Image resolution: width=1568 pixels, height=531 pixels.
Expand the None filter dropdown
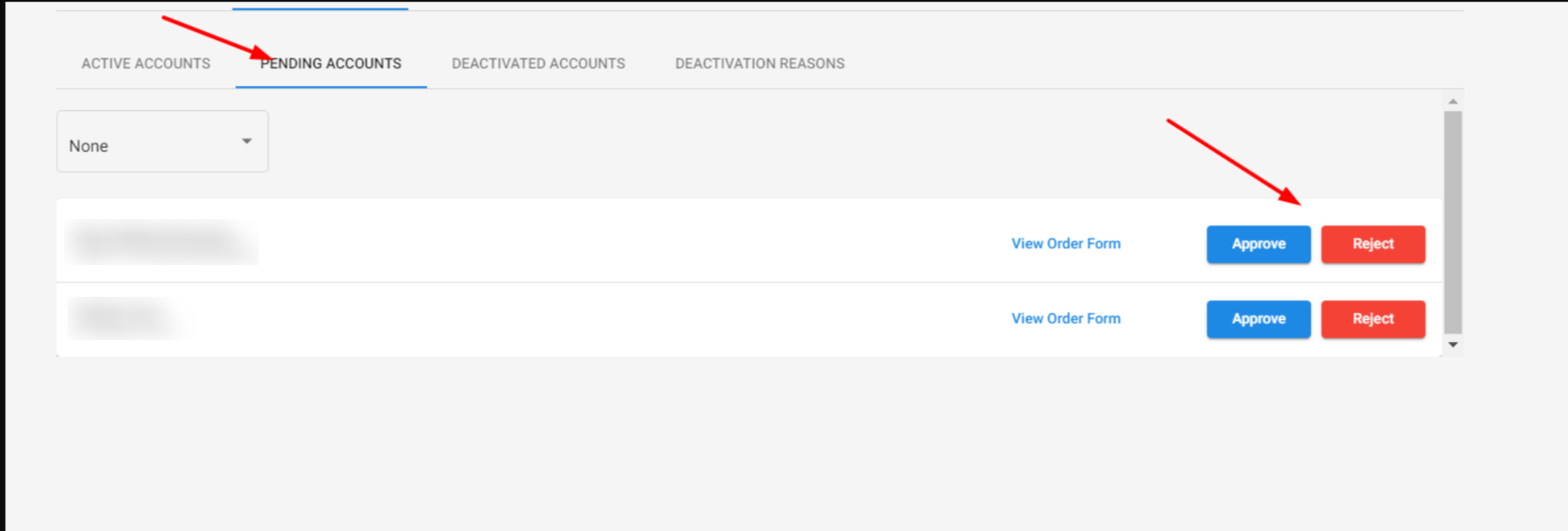tap(162, 142)
